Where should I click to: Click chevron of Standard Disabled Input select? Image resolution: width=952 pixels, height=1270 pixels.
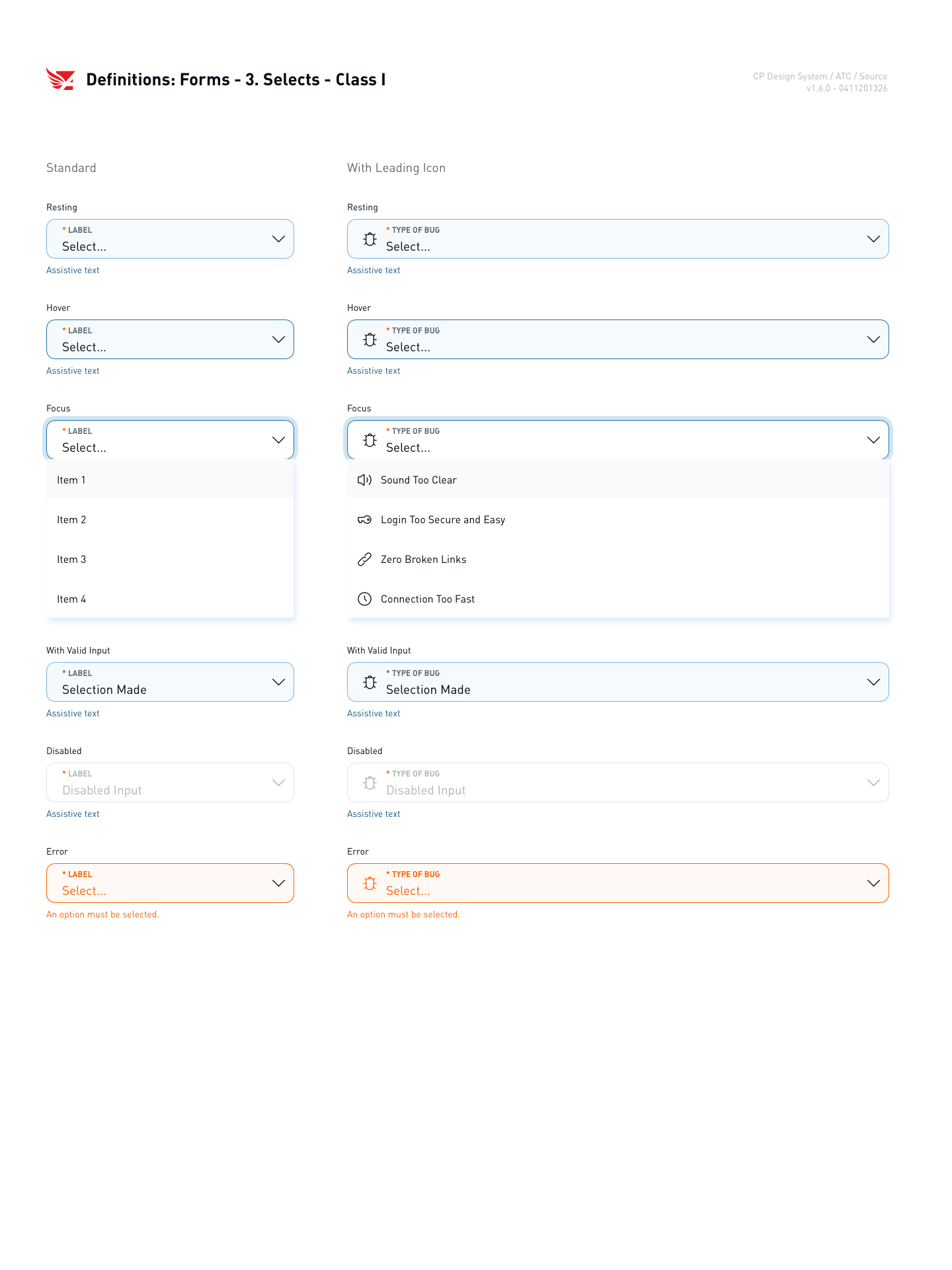click(x=279, y=783)
